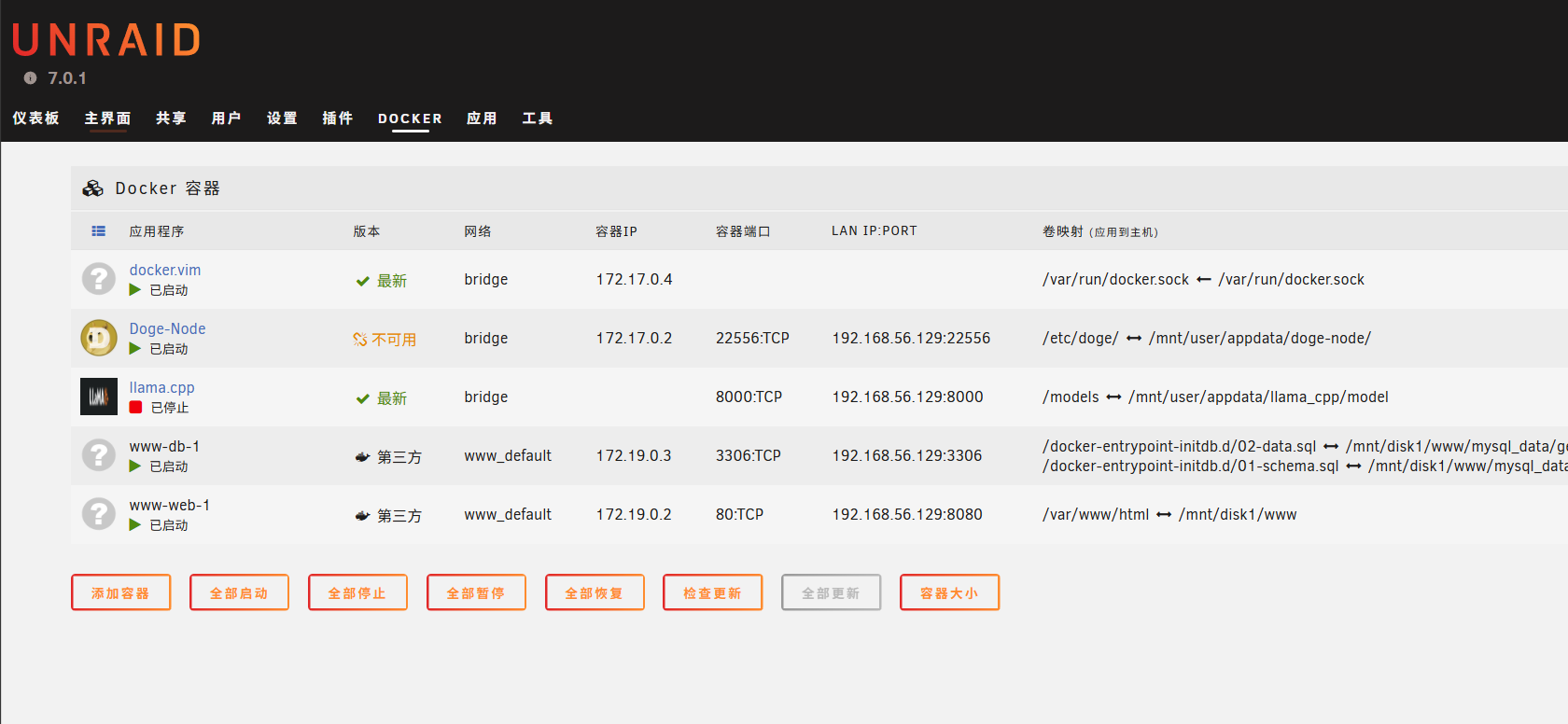Click the 卷映射 column header
The image size is (1568, 724).
pos(1099,231)
